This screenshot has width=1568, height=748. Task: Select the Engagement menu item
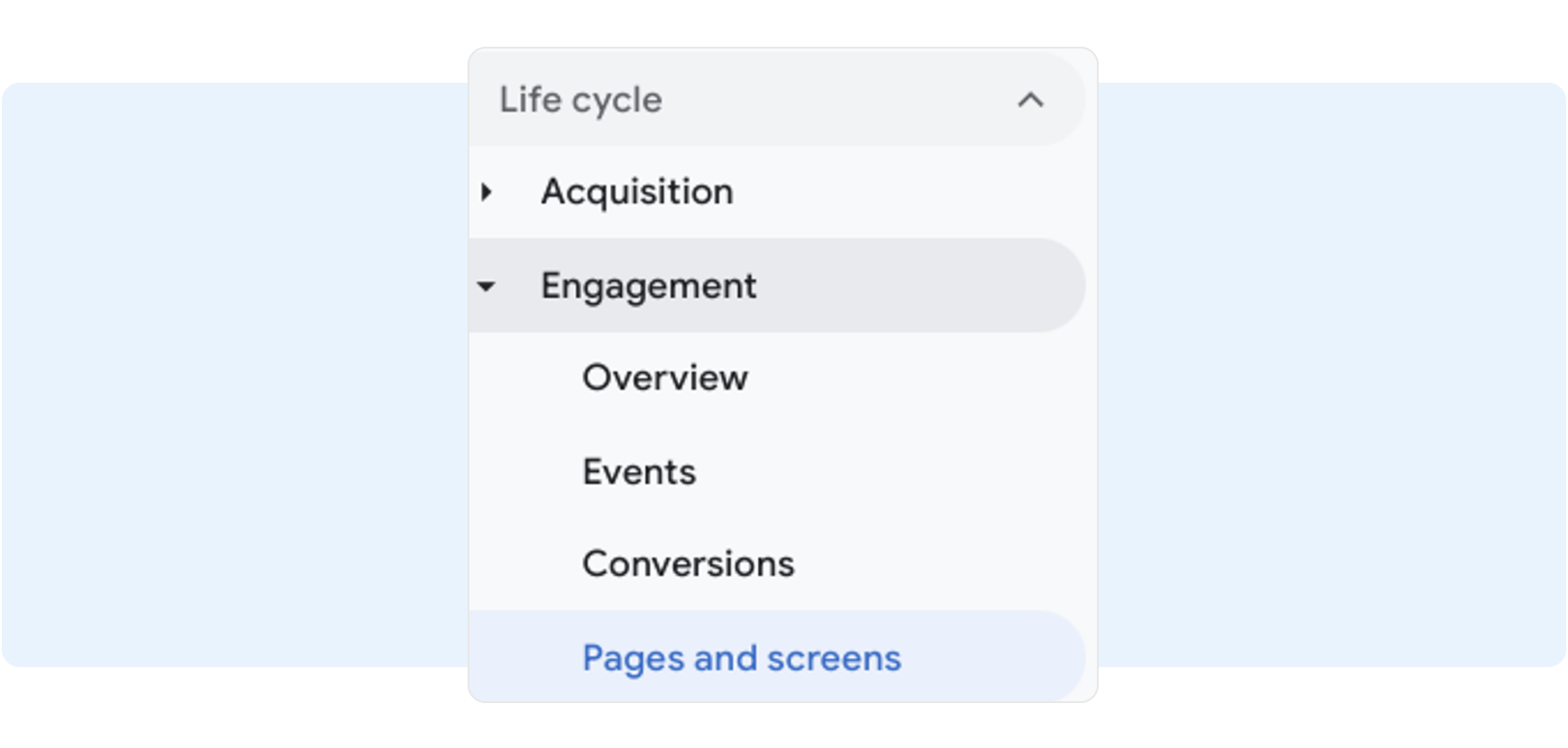coord(648,286)
